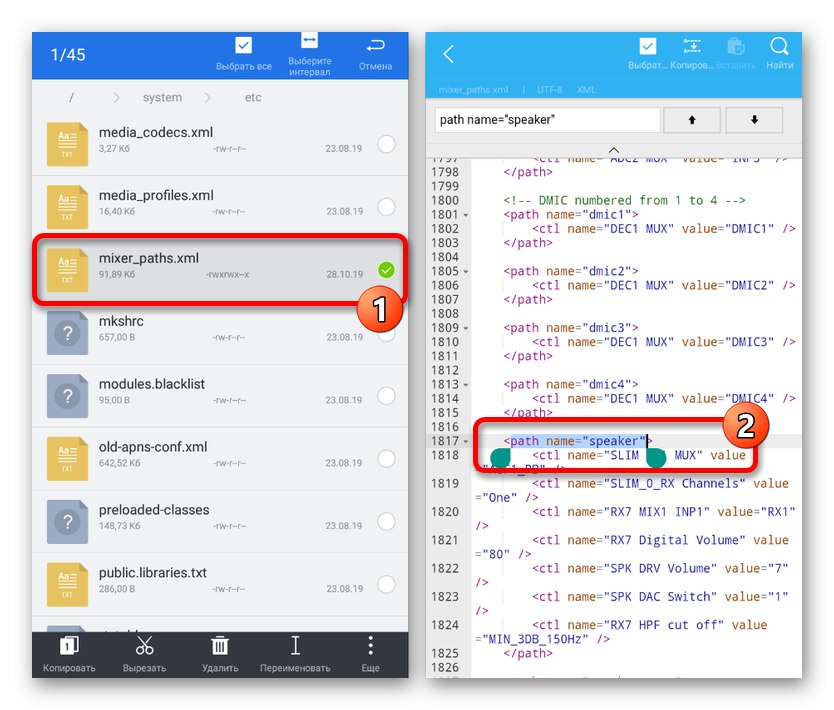Select the modules.blacklist radio circle
Screen dimensions: 834x710
(x=386, y=396)
